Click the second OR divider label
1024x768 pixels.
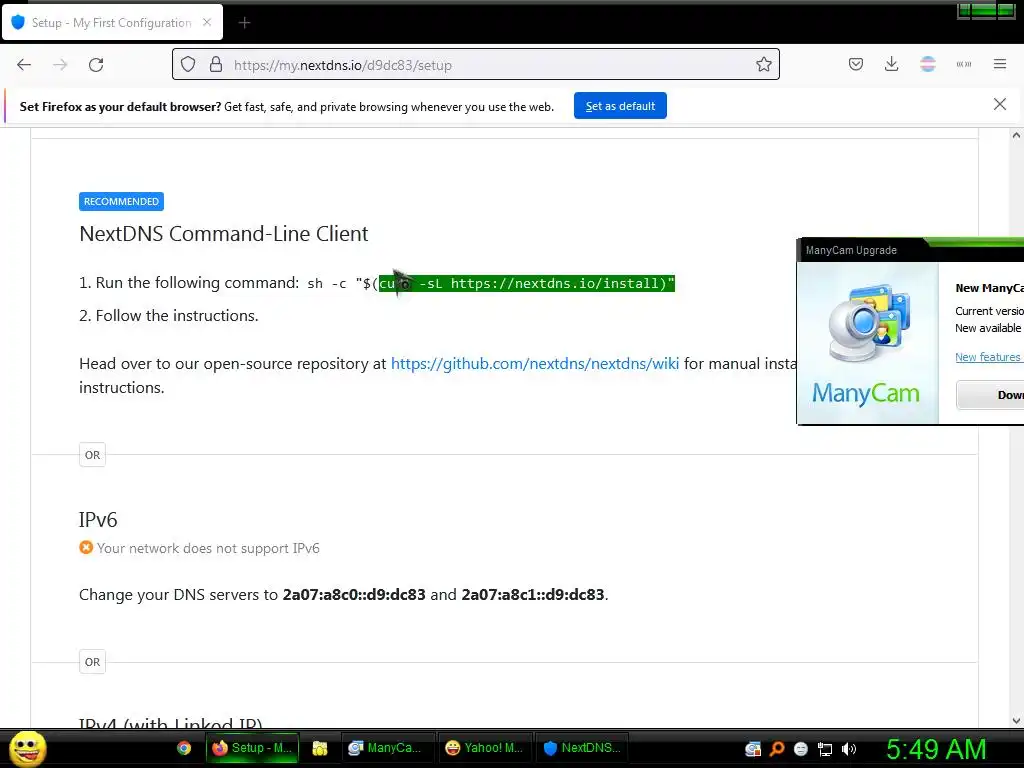(92, 662)
